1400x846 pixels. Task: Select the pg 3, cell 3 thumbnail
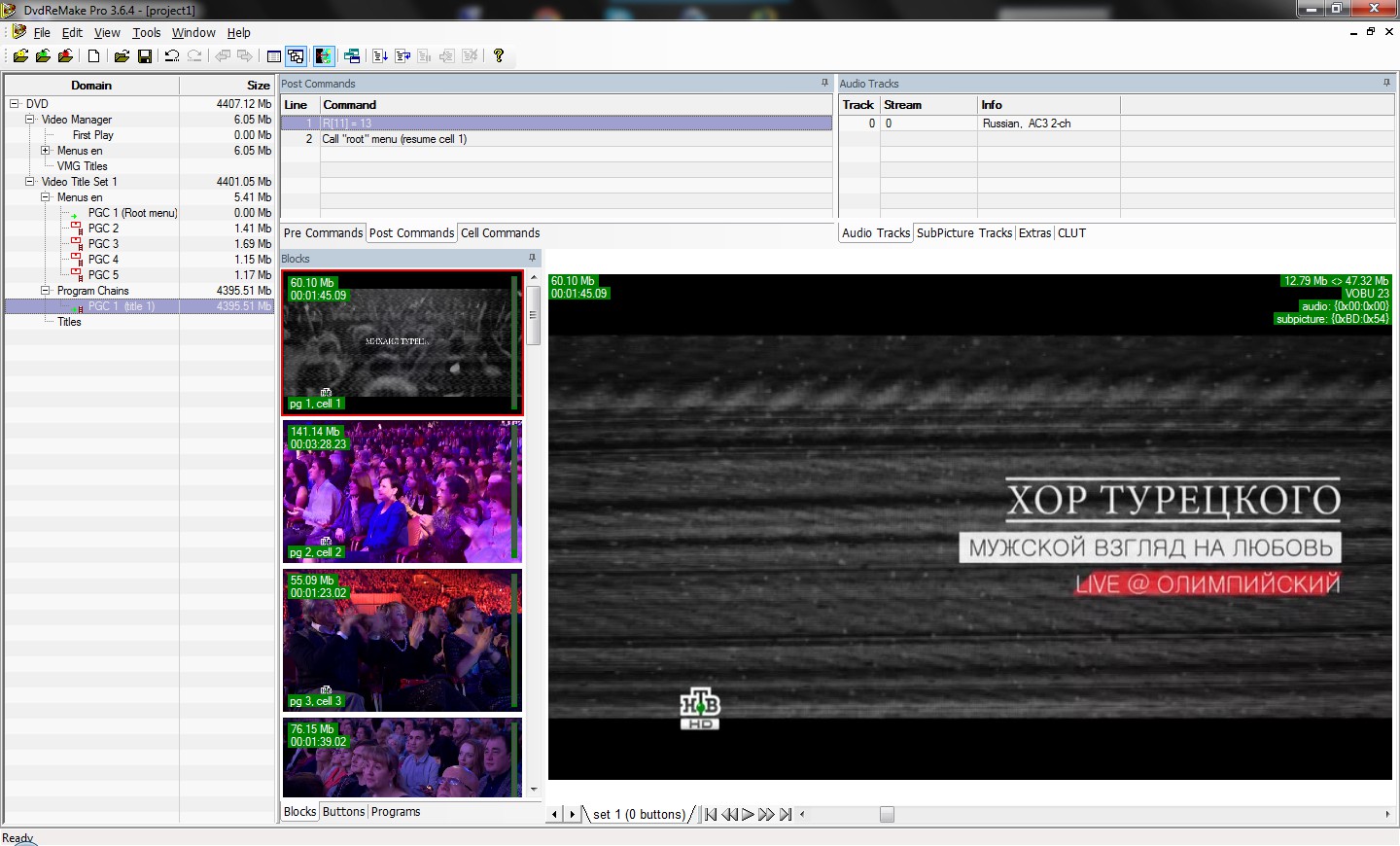(402, 641)
